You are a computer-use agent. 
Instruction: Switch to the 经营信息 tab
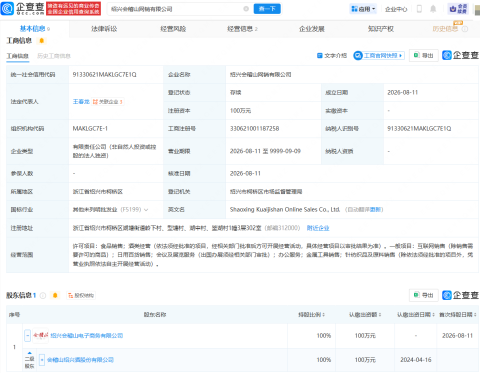pos(242,29)
